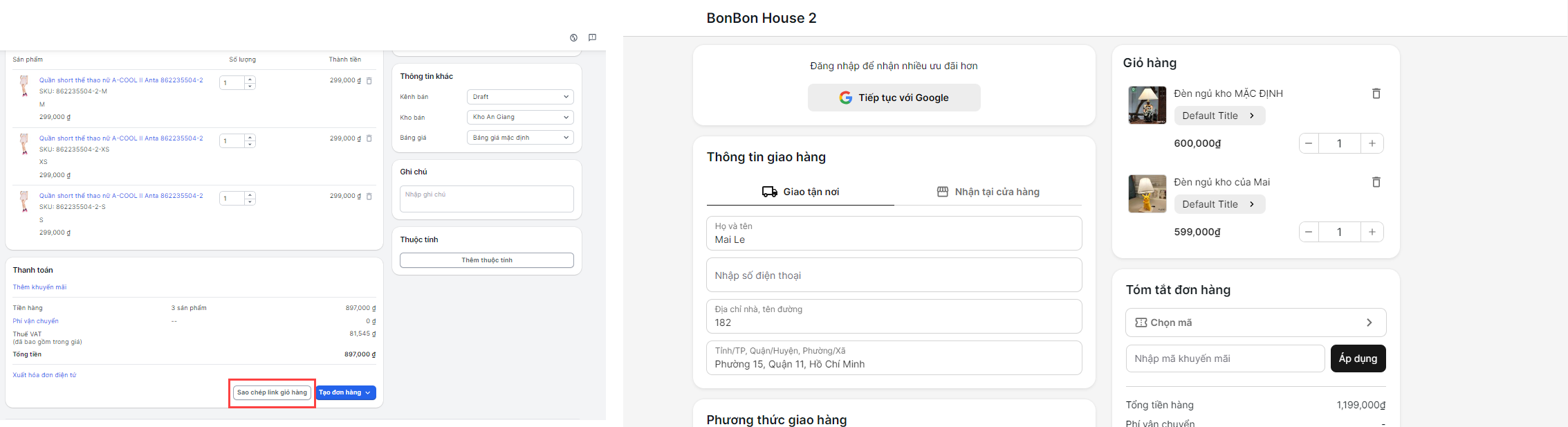Continue with Google sign-in
Viewport: 1568px width, 427px height.
coord(894,98)
